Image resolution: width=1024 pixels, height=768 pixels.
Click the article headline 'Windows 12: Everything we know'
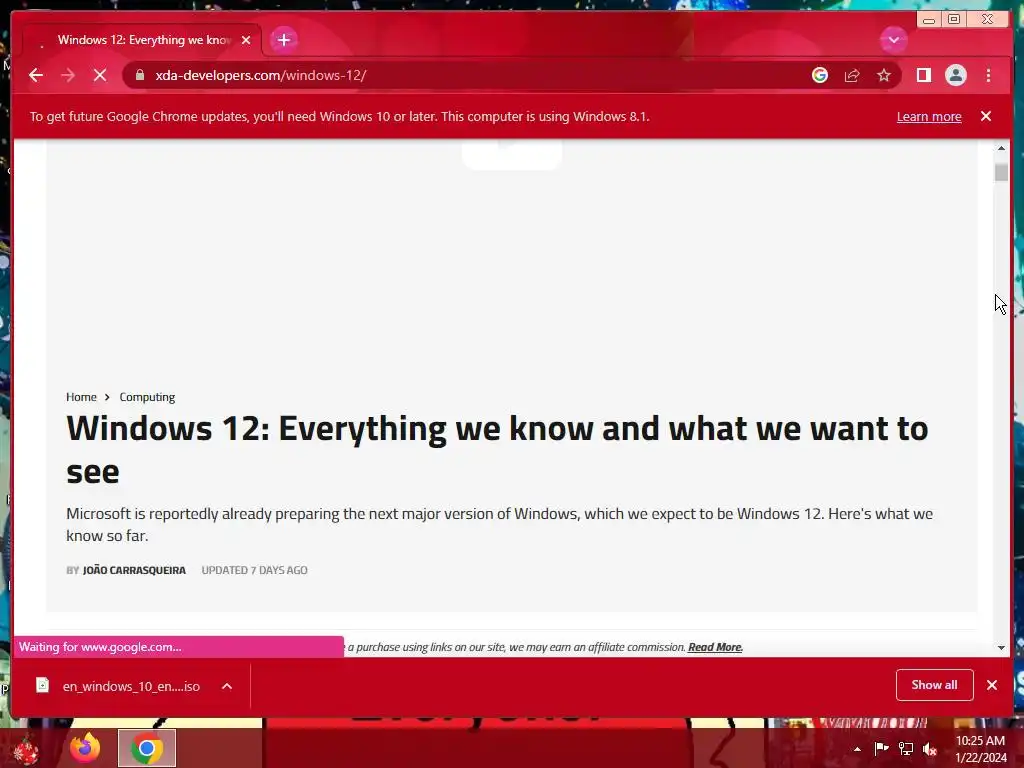[x=497, y=450]
